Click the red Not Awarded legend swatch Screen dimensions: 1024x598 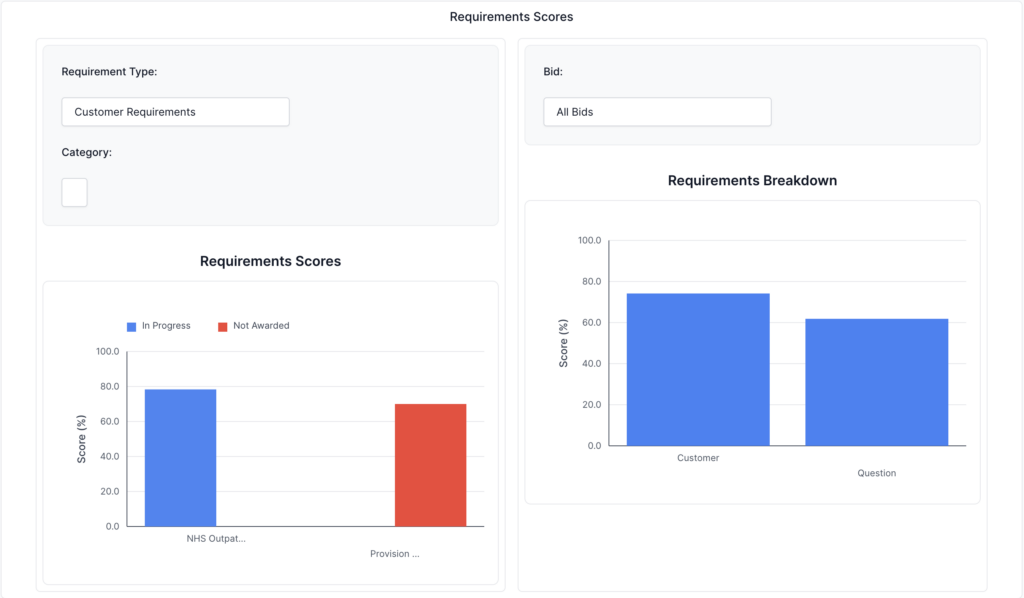223,326
